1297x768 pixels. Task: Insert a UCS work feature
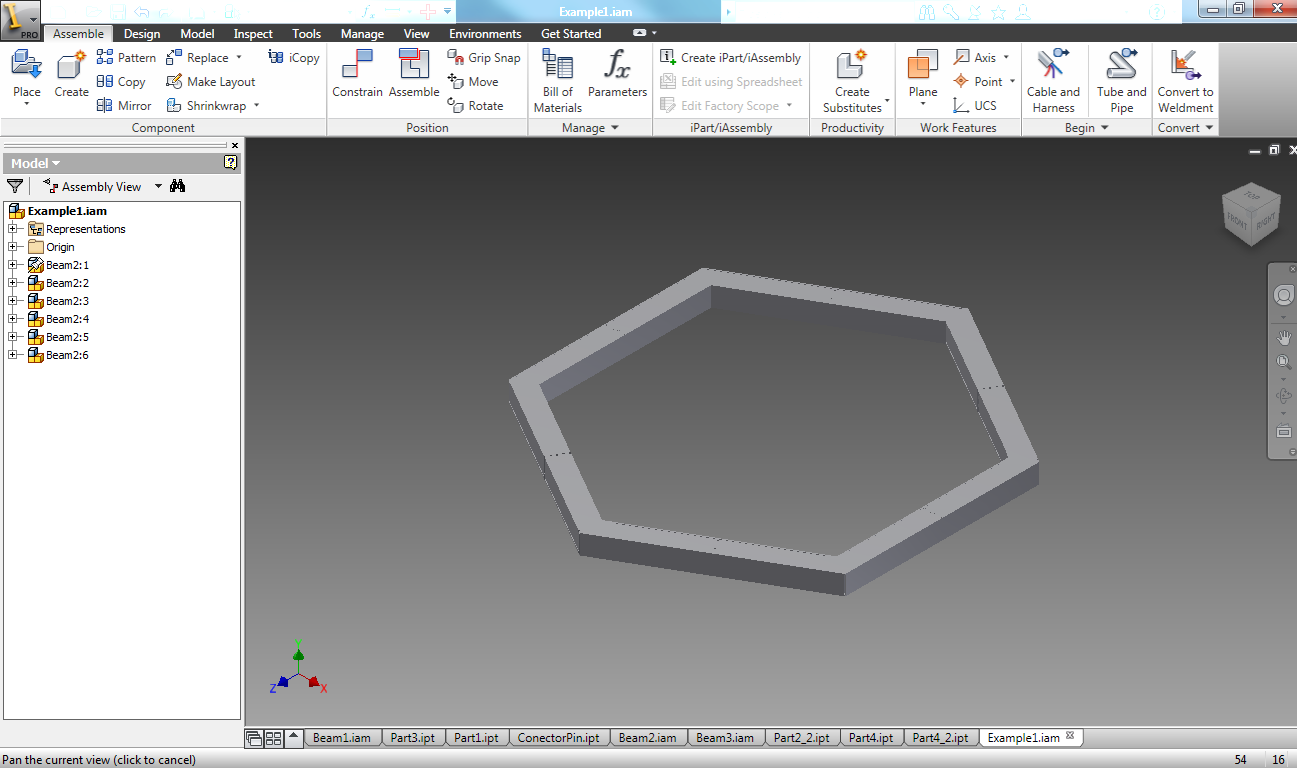[975, 106]
